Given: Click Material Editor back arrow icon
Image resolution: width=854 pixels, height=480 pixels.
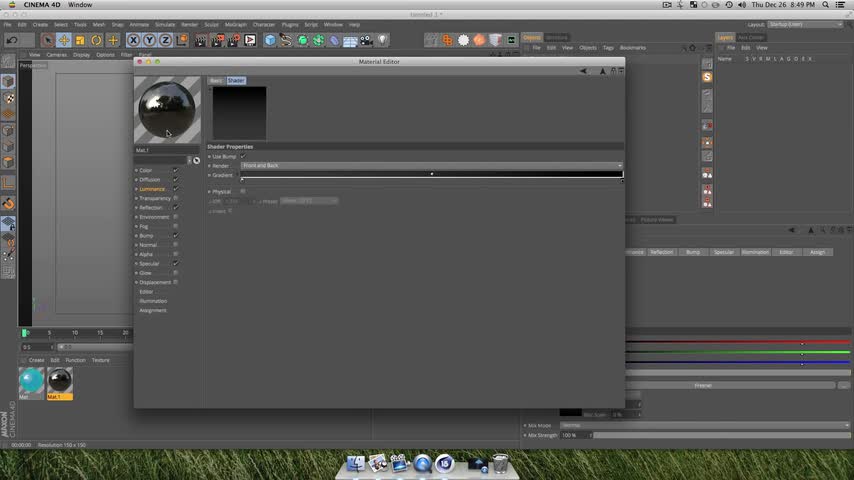Looking at the screenshot, I should tap(583, 71).
